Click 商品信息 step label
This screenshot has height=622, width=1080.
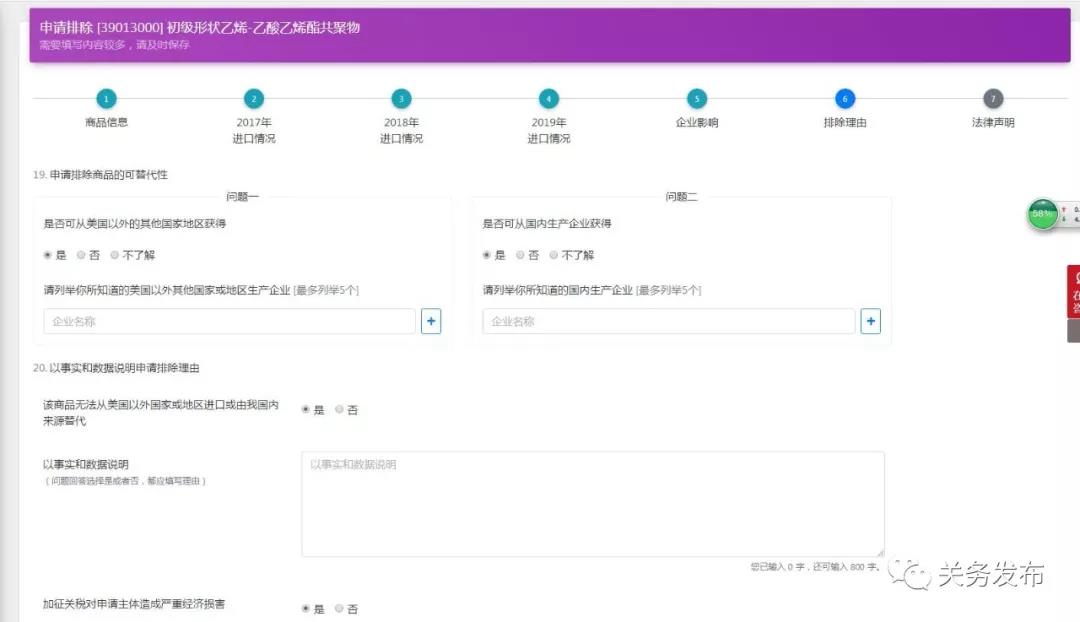[x=106, y=123]
